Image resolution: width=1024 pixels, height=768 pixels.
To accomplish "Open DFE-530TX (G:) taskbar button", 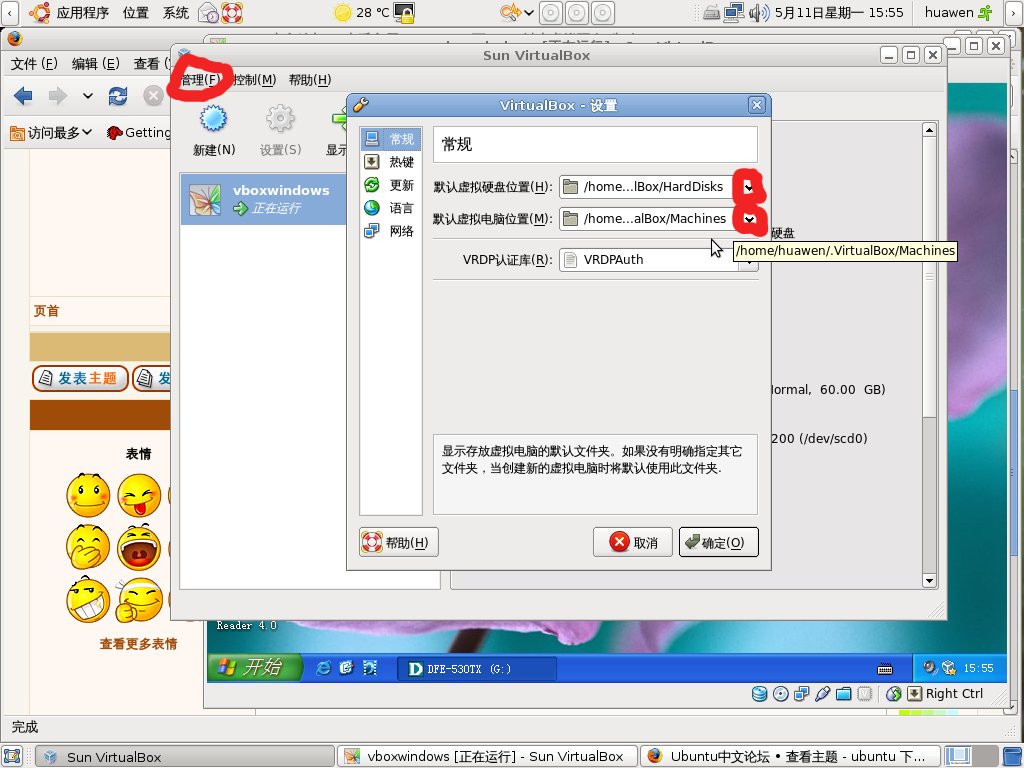I will (477, 669).
